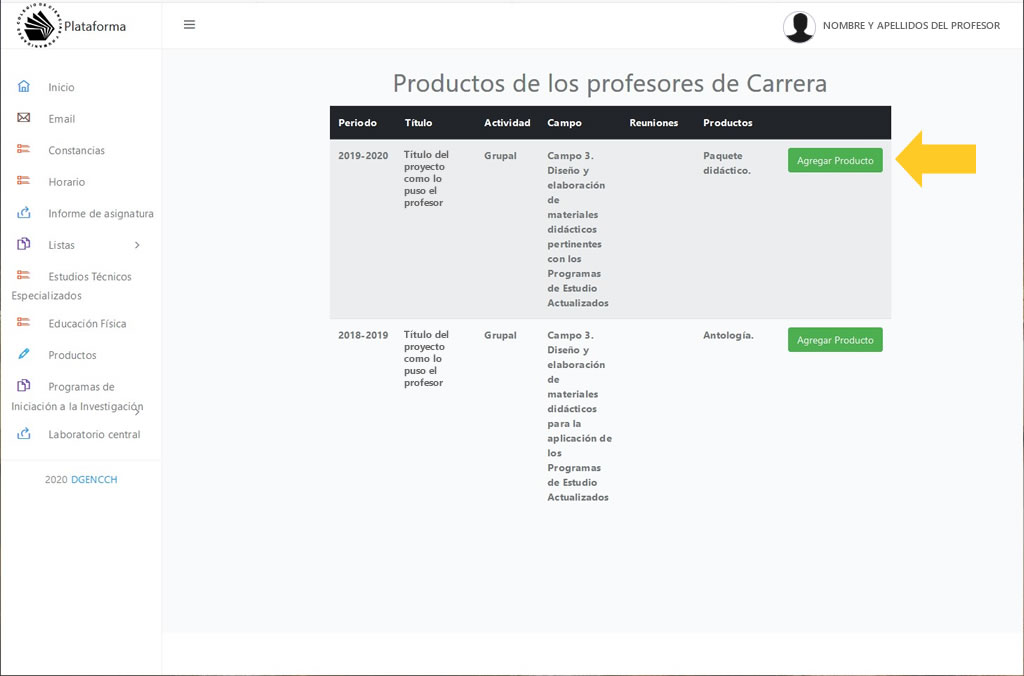Image resolution: width=1024 pixels, height=676 pixels.
Task: Expand Programas de Iniciación a la Investigación chevron
Action: point(138,411)
